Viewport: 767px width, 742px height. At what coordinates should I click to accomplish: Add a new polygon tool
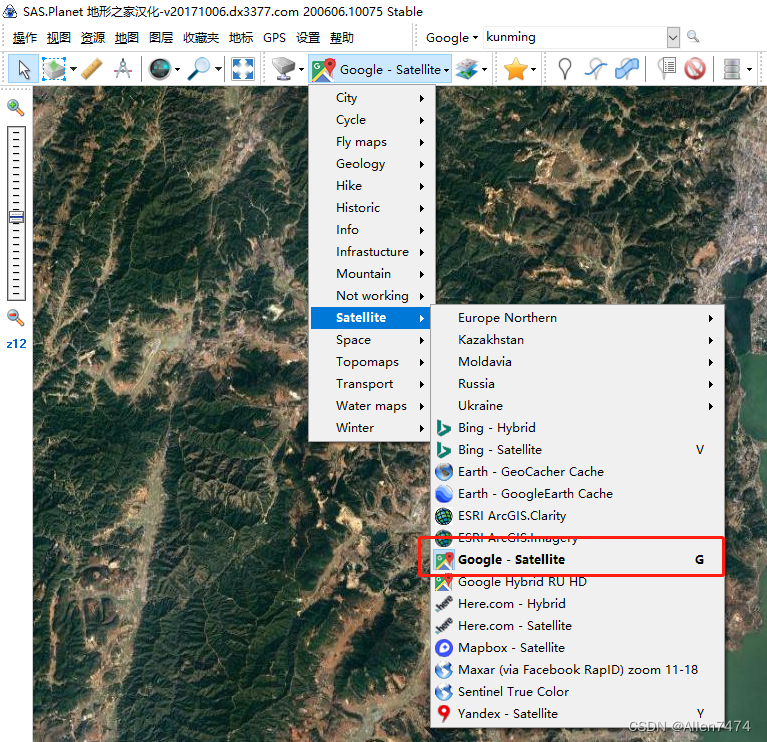(627, 69)
